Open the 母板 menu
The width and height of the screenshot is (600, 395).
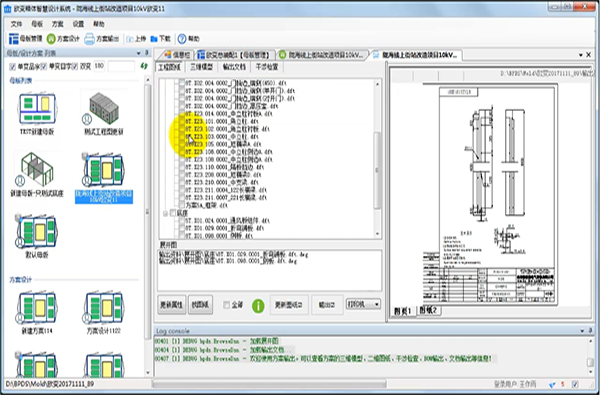coord(37,24)
